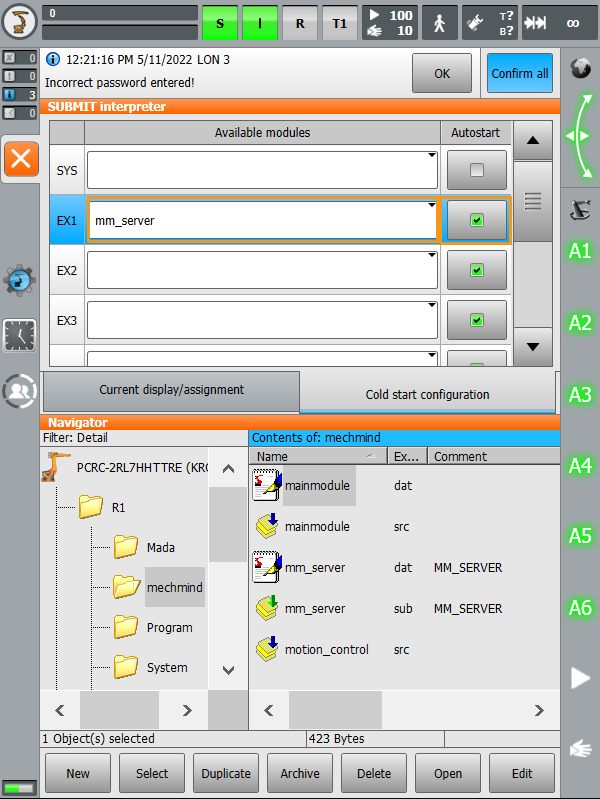Click the drives status I indicator
The image size is (600, 799).
[x=259, y=23]
